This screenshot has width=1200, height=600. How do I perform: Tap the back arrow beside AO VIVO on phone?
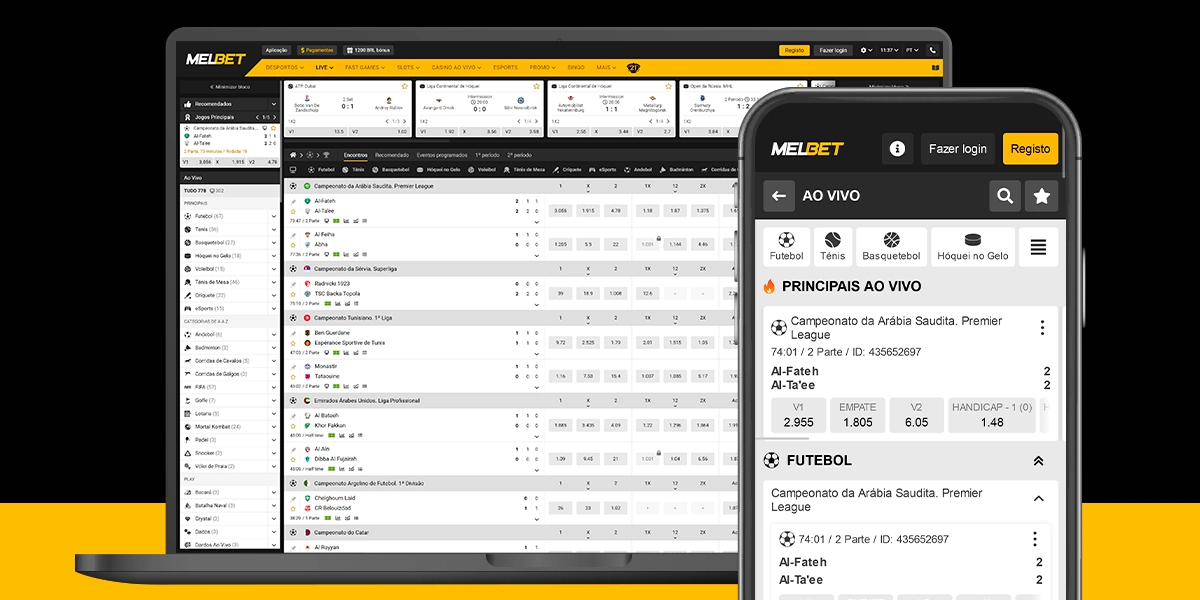point(779,196)
